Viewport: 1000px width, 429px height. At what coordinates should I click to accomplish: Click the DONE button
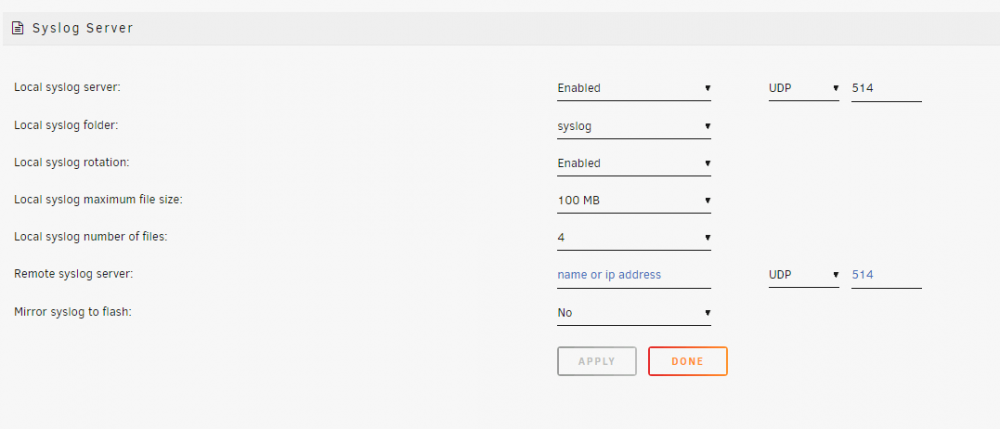coord(688,361)
